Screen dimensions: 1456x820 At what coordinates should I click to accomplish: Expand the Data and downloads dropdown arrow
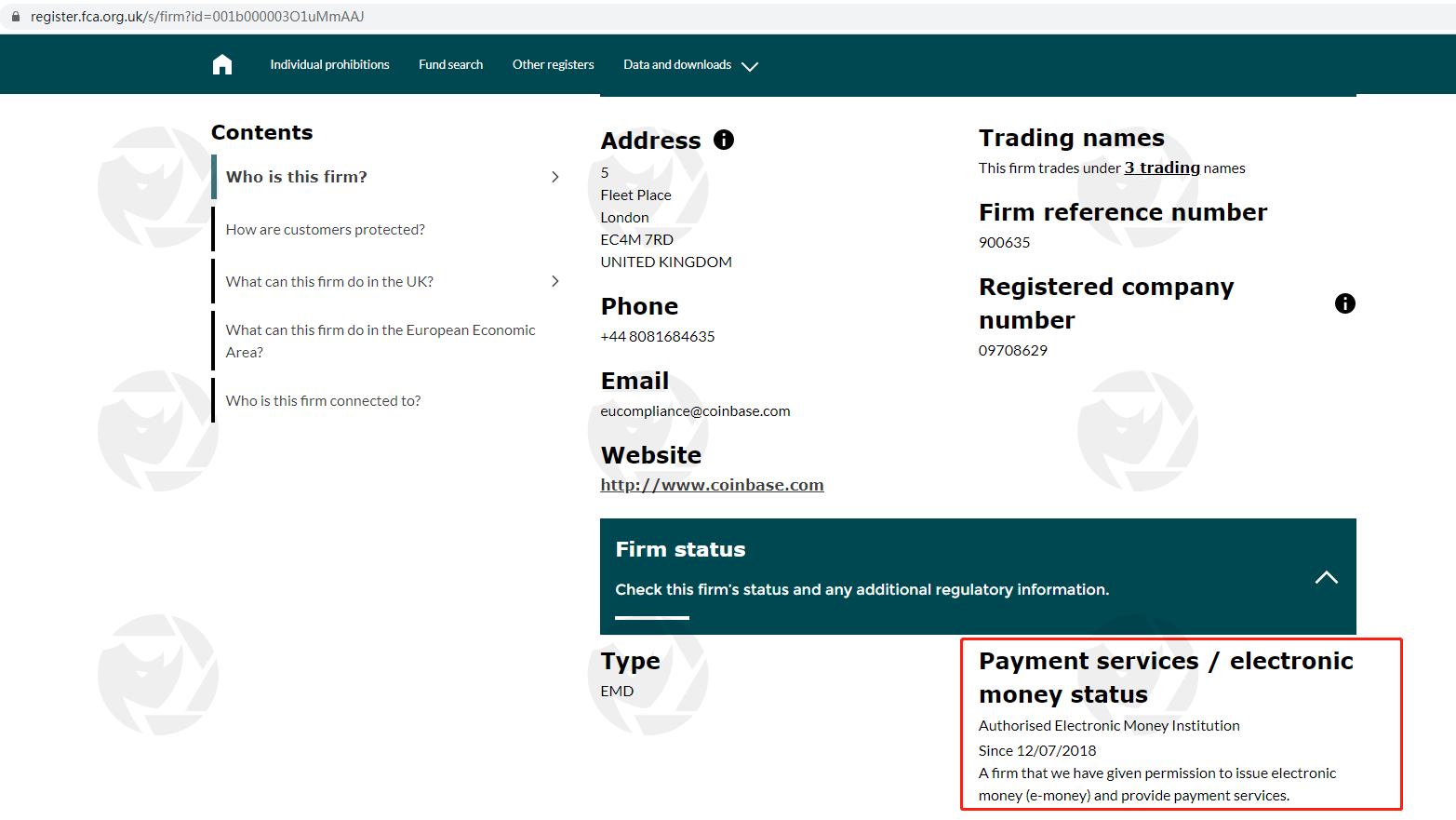(750, 66)
